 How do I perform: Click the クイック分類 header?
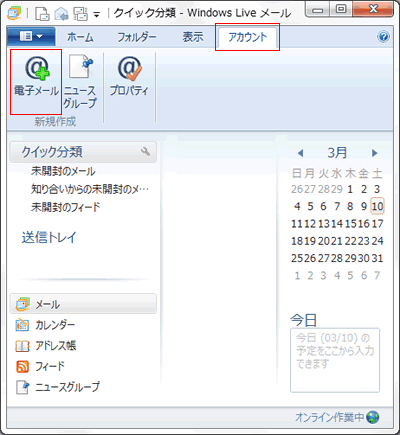83,152
